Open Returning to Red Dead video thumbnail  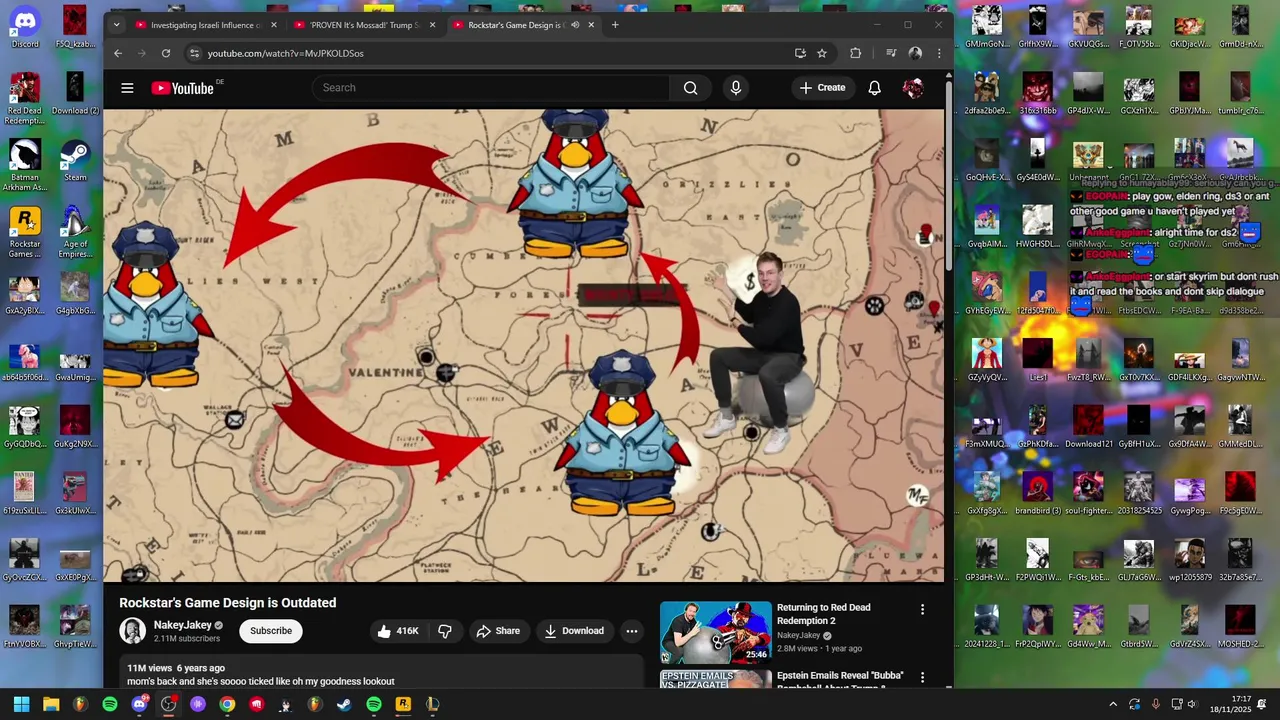point(716,631)
